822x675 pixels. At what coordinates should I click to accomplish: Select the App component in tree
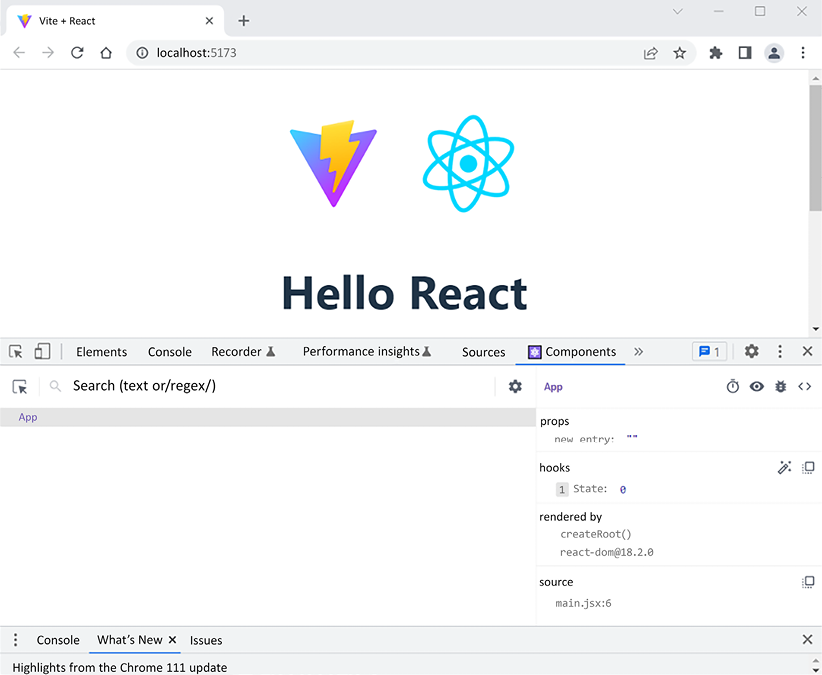(x=28, y=417)
